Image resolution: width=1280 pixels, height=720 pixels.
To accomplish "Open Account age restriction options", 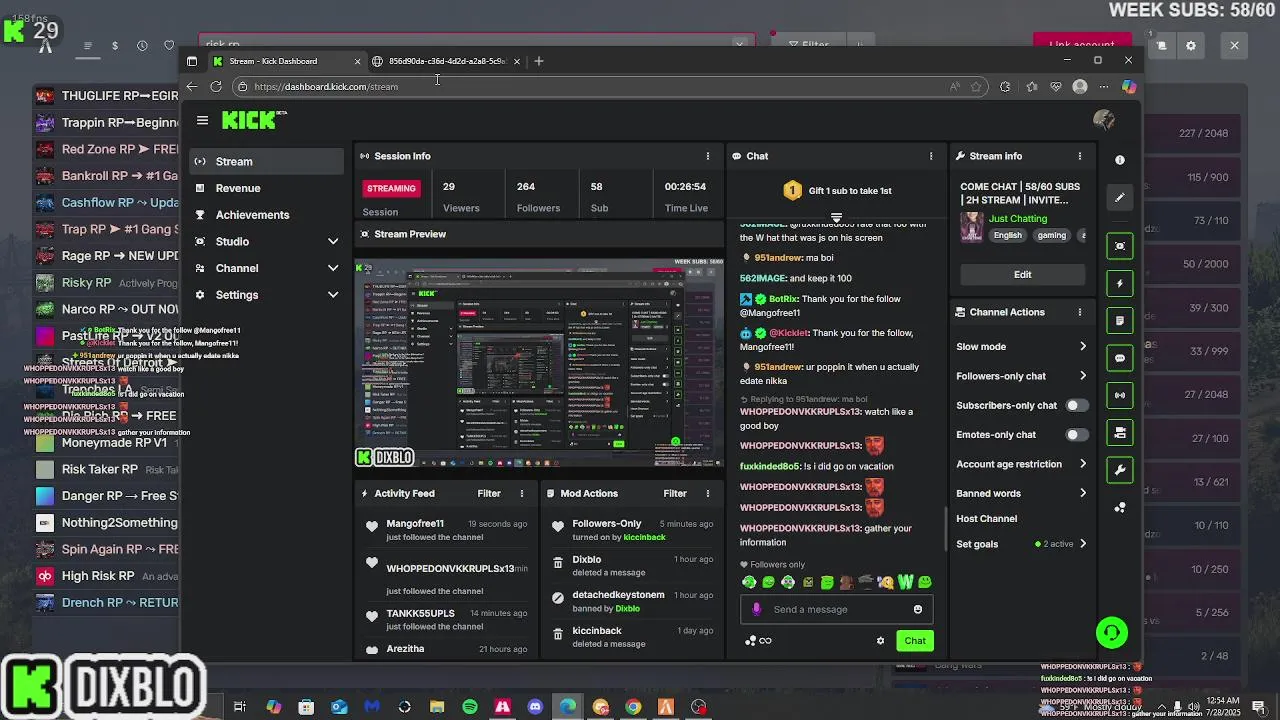I will click(x=1083, y=464).
